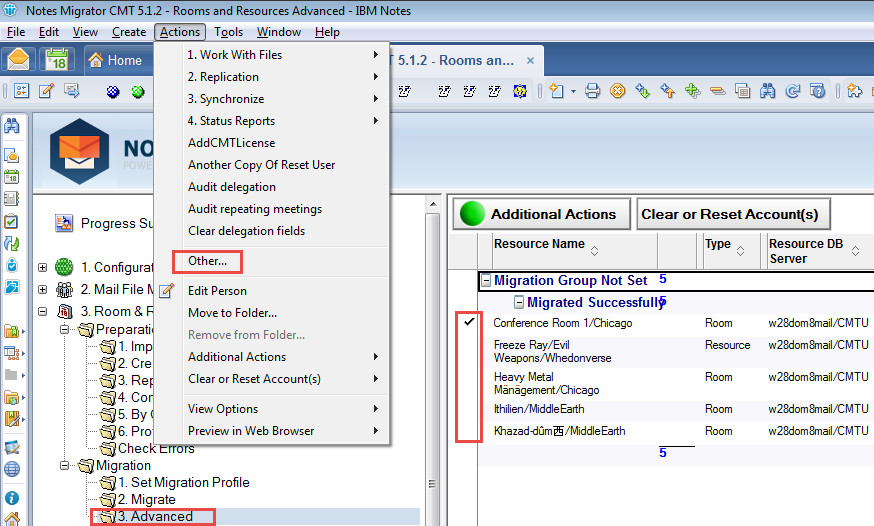
Task: Select checkbox column for Heavy Metal Management row
Action: click(468, 383)
